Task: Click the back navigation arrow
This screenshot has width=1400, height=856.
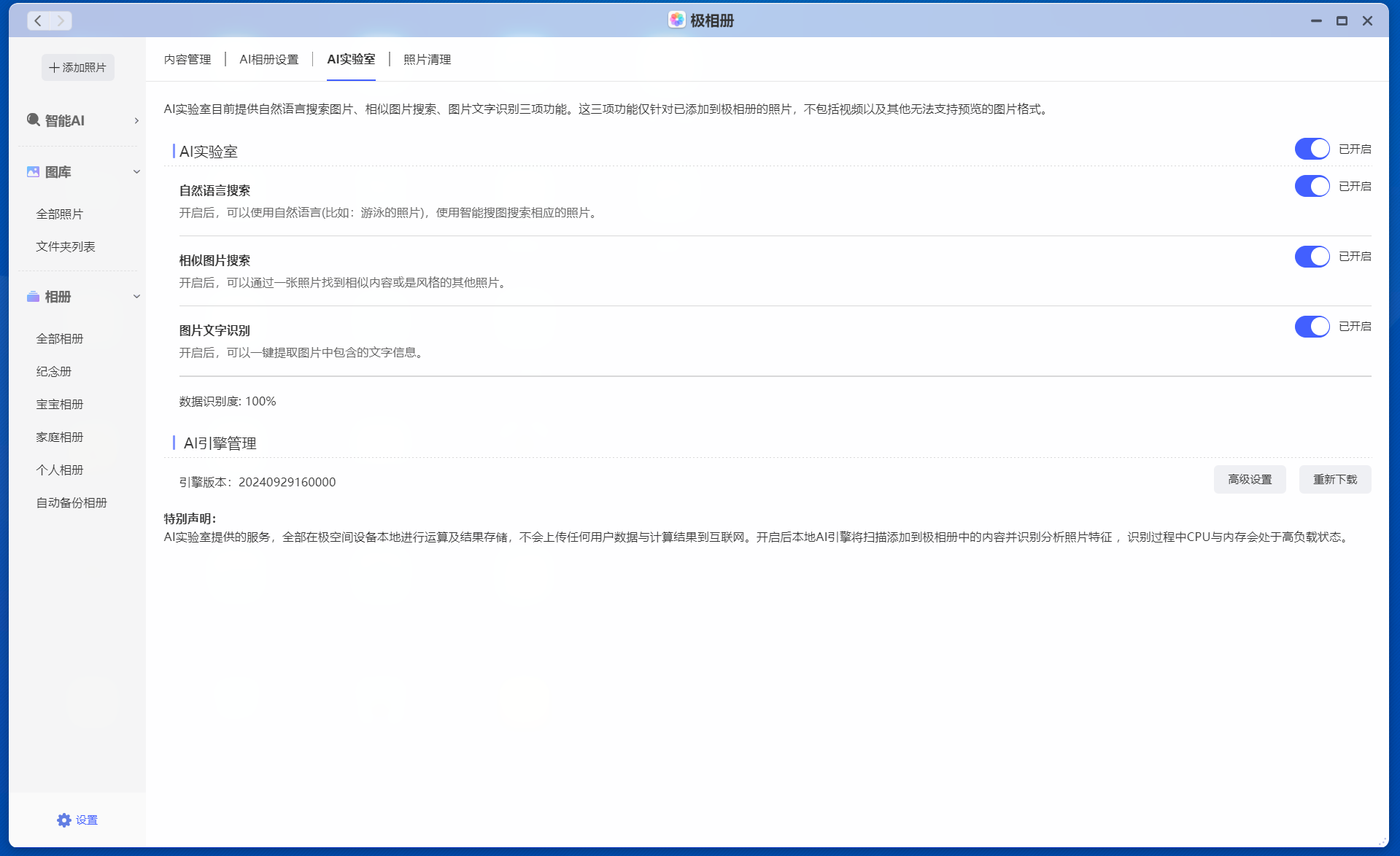Action: click(37, 20)
